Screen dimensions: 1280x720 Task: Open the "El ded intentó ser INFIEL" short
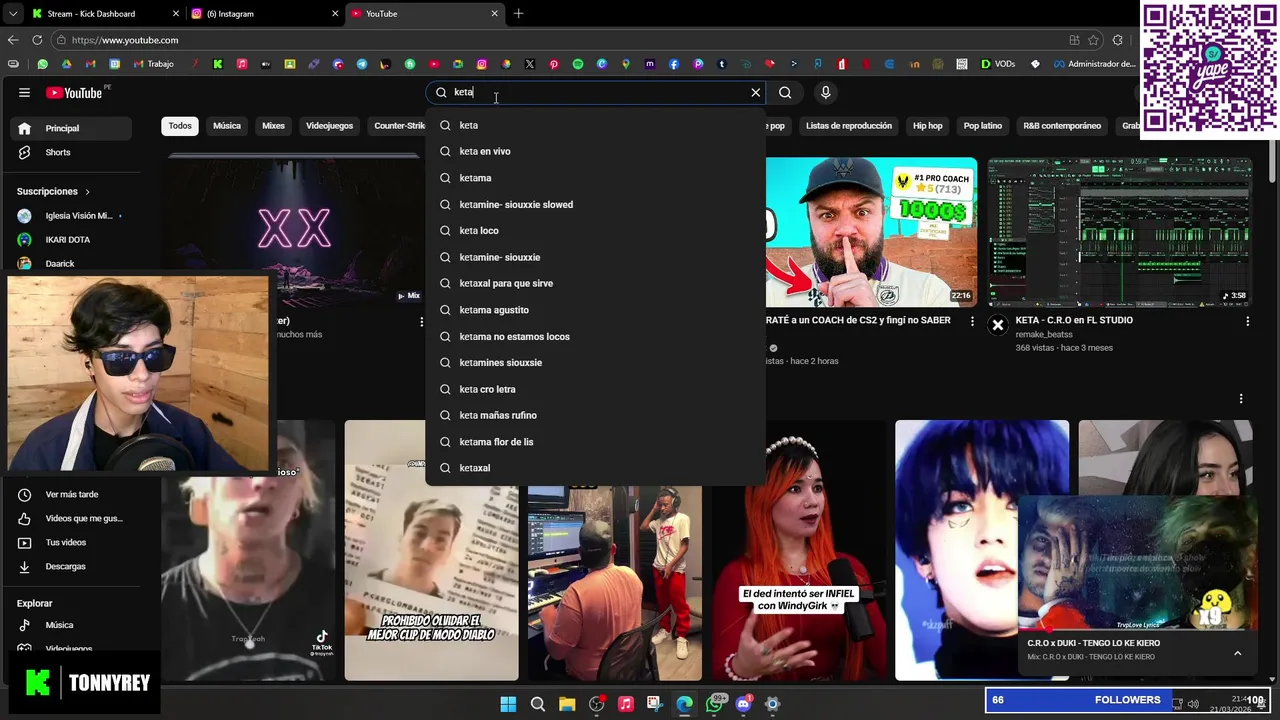click(799, 550)
